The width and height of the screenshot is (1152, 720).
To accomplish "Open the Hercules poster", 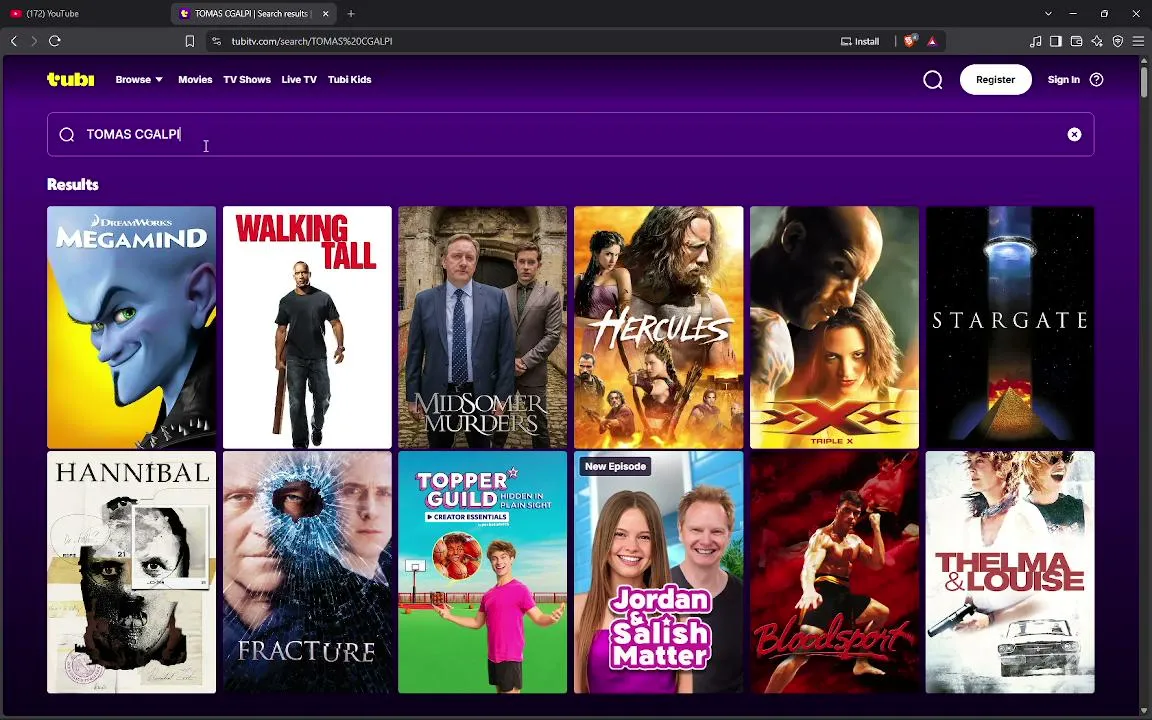I will [x=658, y=328].
